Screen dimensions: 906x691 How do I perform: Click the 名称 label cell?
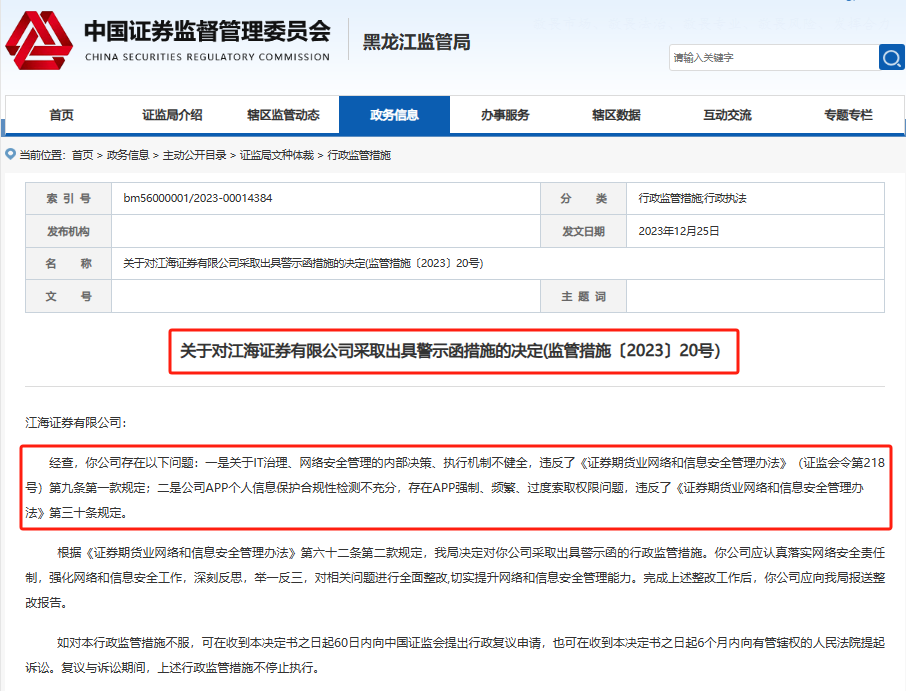point(68,263)
